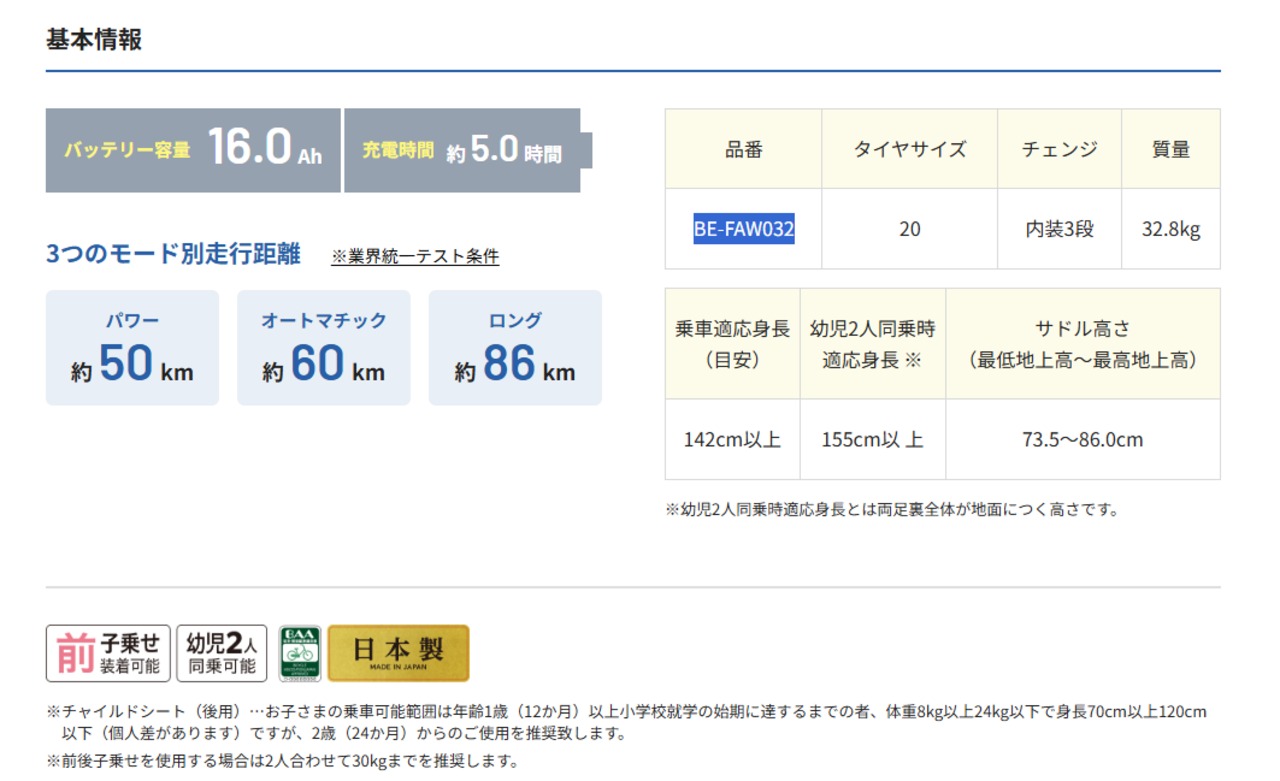Click the 基本情報 section heading

(x=94, y=40)
